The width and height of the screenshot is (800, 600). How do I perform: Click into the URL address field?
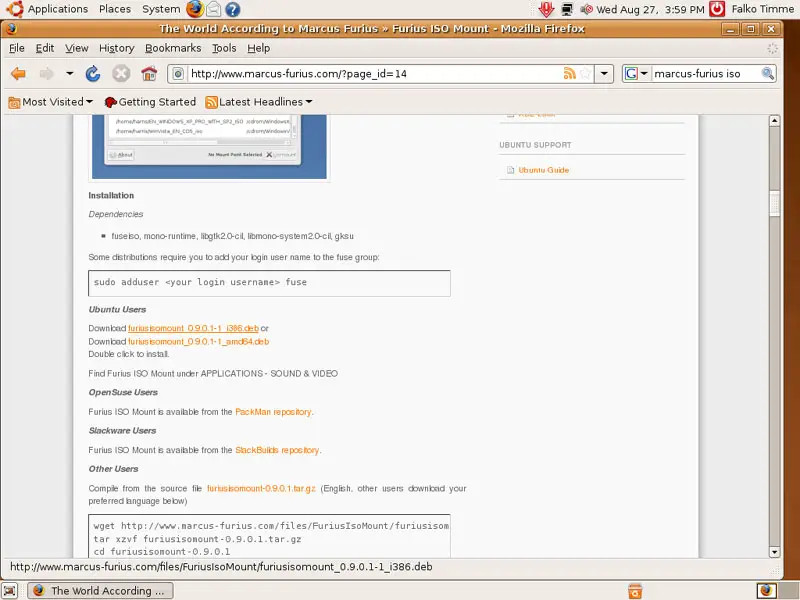374,74
